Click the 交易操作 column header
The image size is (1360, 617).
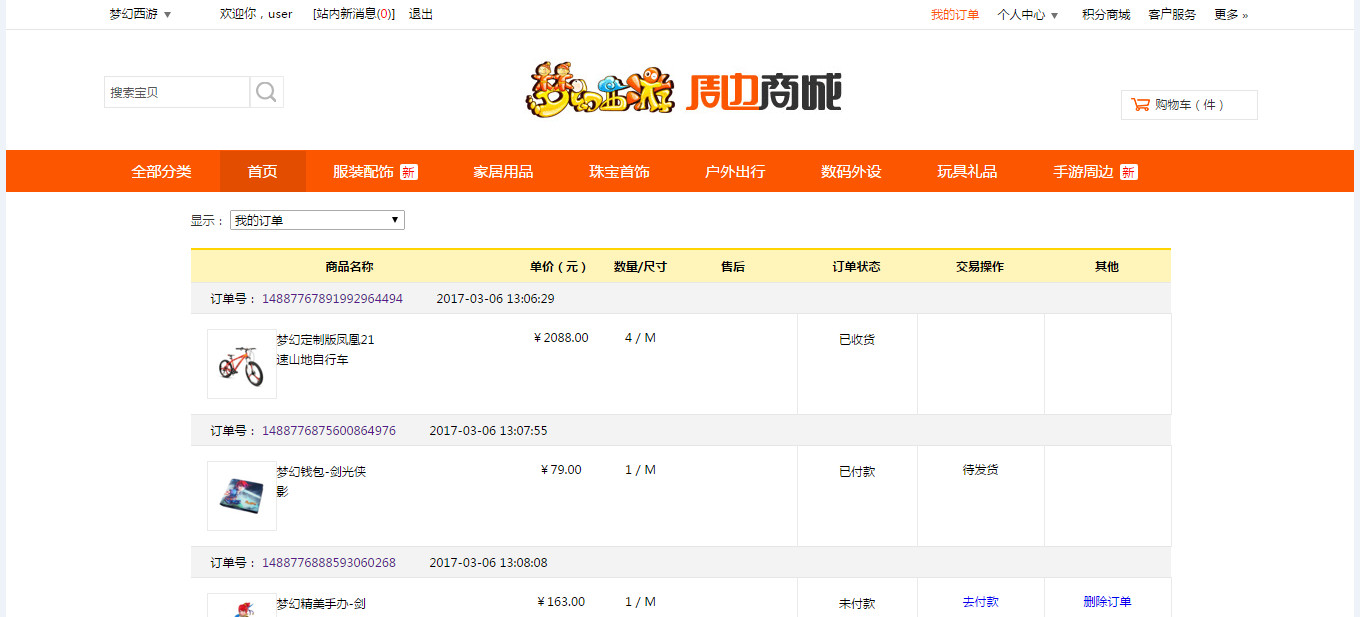click(980, 267)
